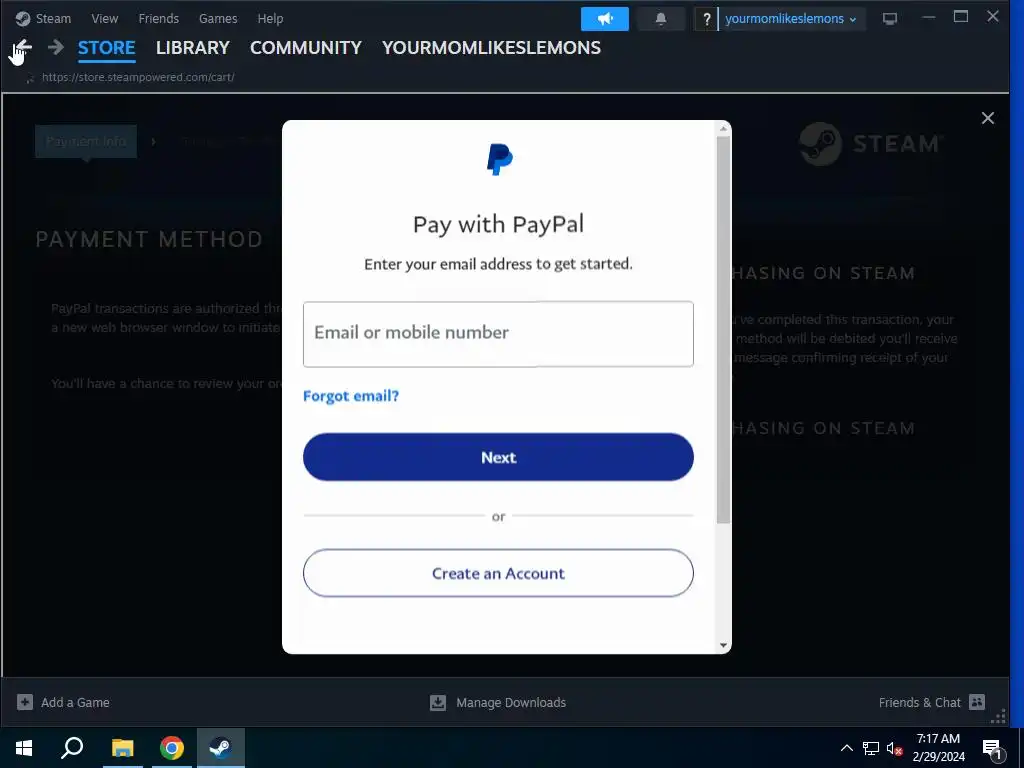
Task: Click the Pay with PayPal heading
Action: (x=498, y=225)
